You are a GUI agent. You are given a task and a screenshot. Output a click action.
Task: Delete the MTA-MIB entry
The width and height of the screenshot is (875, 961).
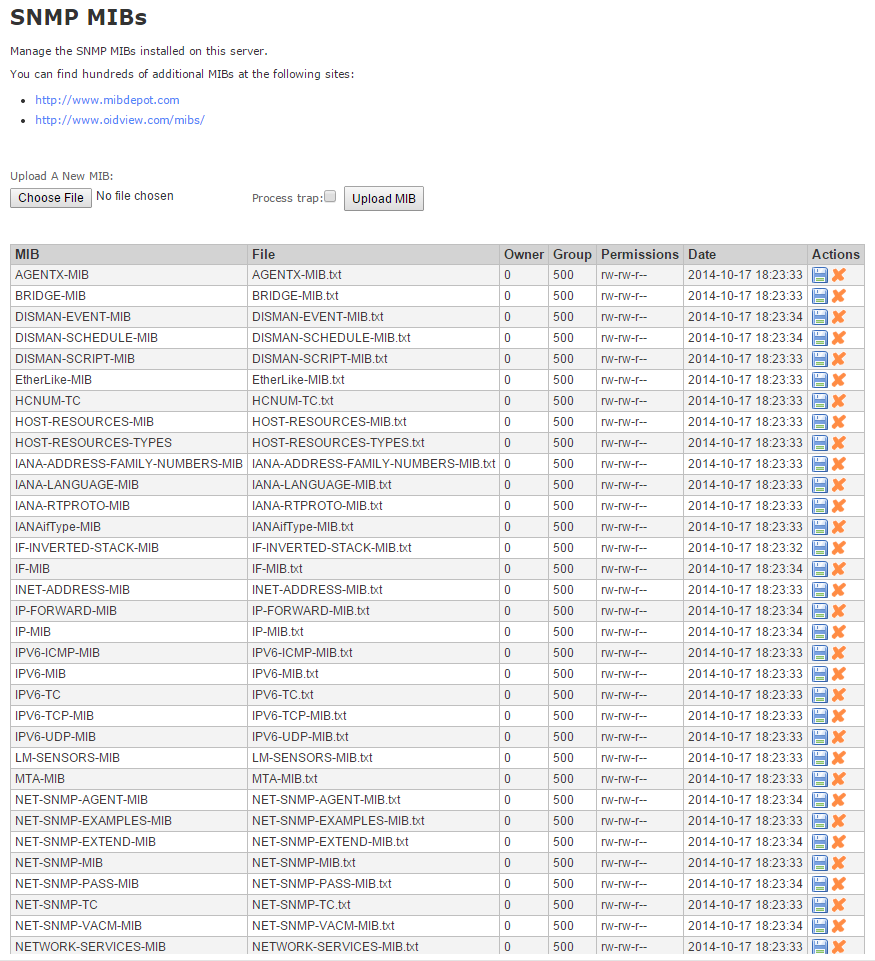point(839,779)
